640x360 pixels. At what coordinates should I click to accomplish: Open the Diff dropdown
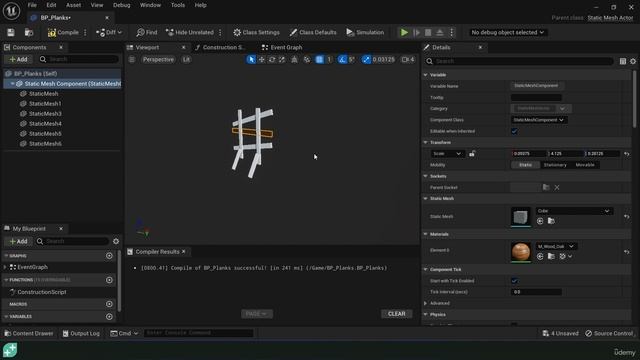[109, 33]
